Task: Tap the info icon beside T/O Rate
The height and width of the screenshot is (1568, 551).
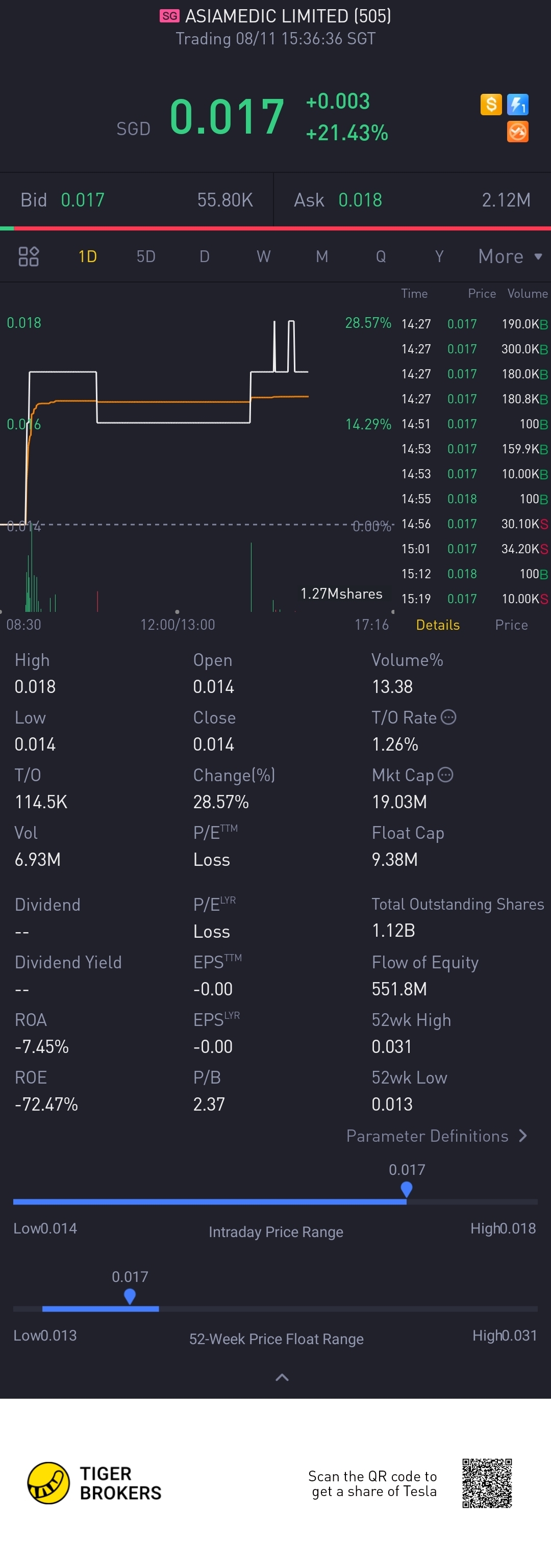Action: (448, 717)
